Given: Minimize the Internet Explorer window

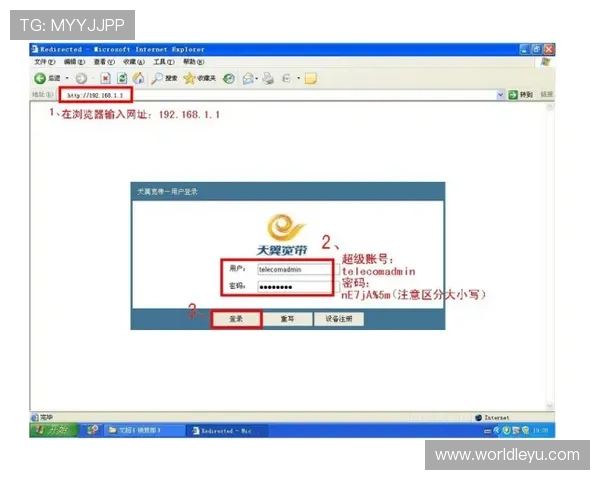Looking at the screenshot, I should tap(524, 49).
